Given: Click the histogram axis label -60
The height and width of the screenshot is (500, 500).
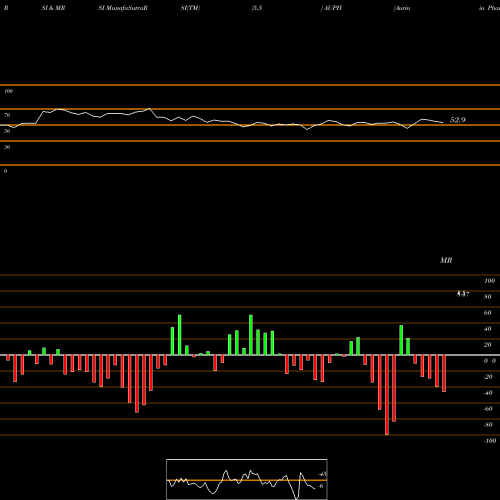Looking at the screenshot, I should click(x=488, y=409).
